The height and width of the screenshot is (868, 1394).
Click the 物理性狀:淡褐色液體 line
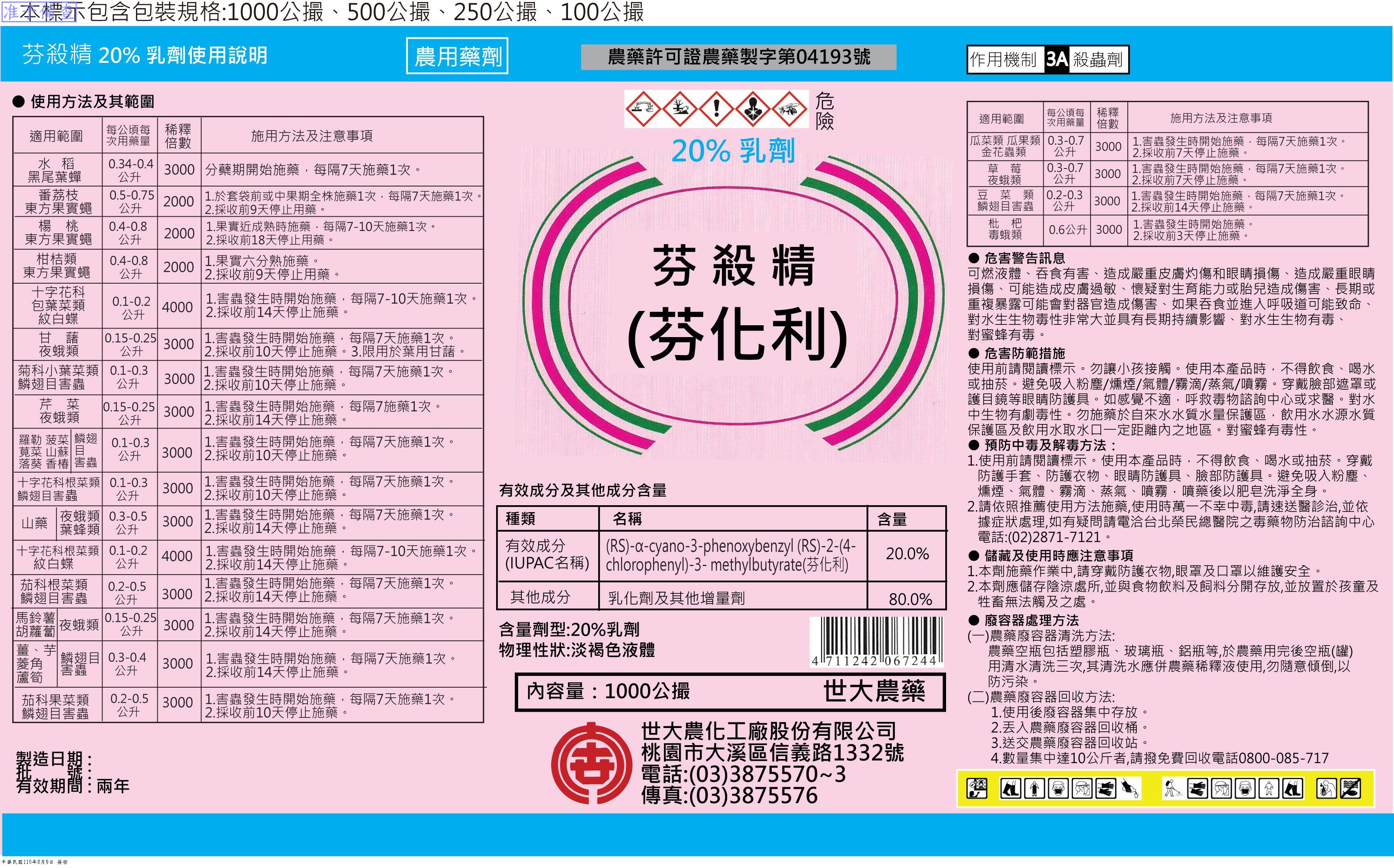click(577, 650)
